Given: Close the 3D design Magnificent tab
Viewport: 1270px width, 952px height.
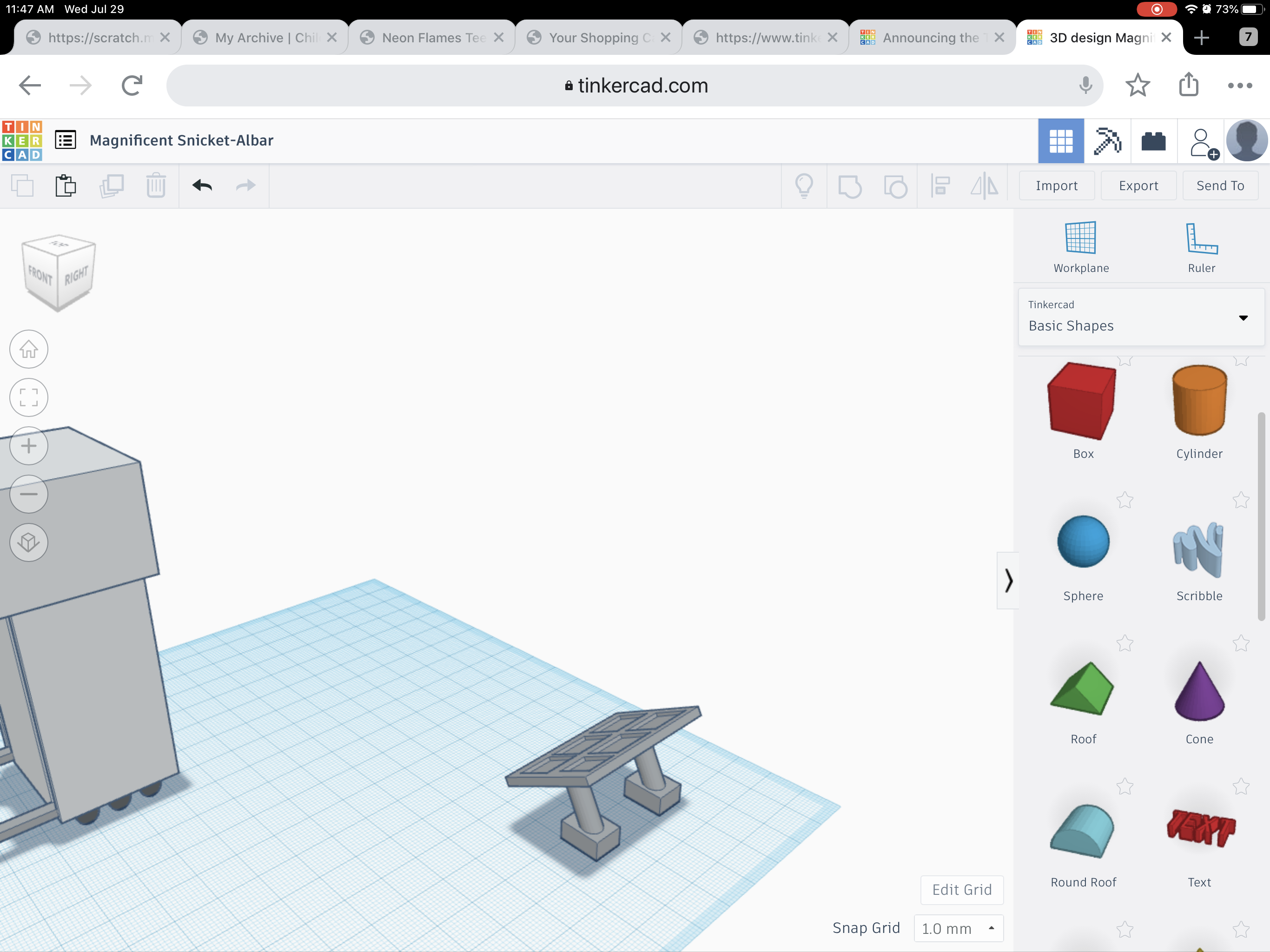Looking at the screenshot, I should click(x=1166, y=38).
